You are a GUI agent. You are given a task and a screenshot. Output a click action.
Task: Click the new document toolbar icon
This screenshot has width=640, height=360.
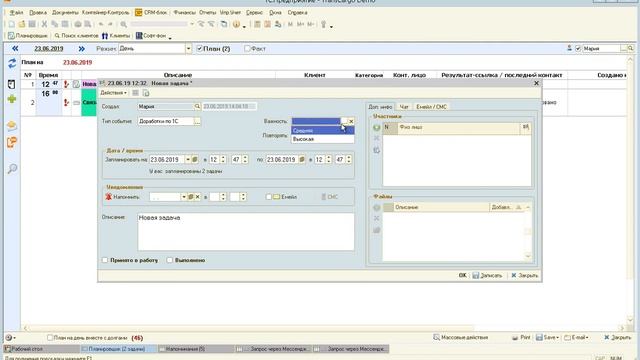click(12, 24)
